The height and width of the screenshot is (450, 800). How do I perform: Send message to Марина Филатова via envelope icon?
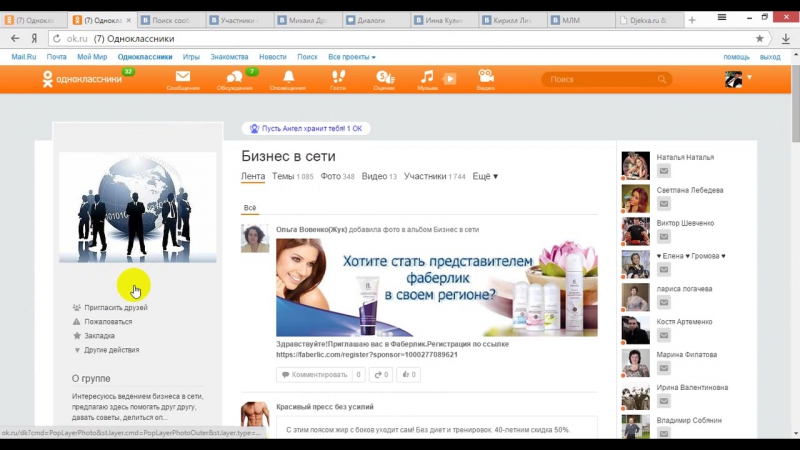click(x=663, y=368)
